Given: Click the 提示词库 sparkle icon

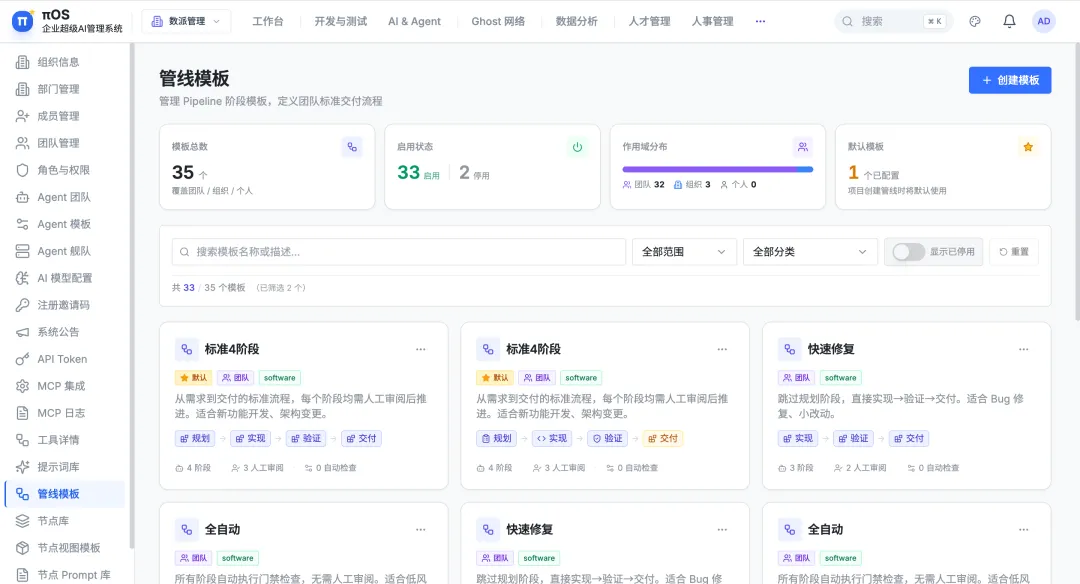Looking at the screenshot, I should tap(23, 467).
